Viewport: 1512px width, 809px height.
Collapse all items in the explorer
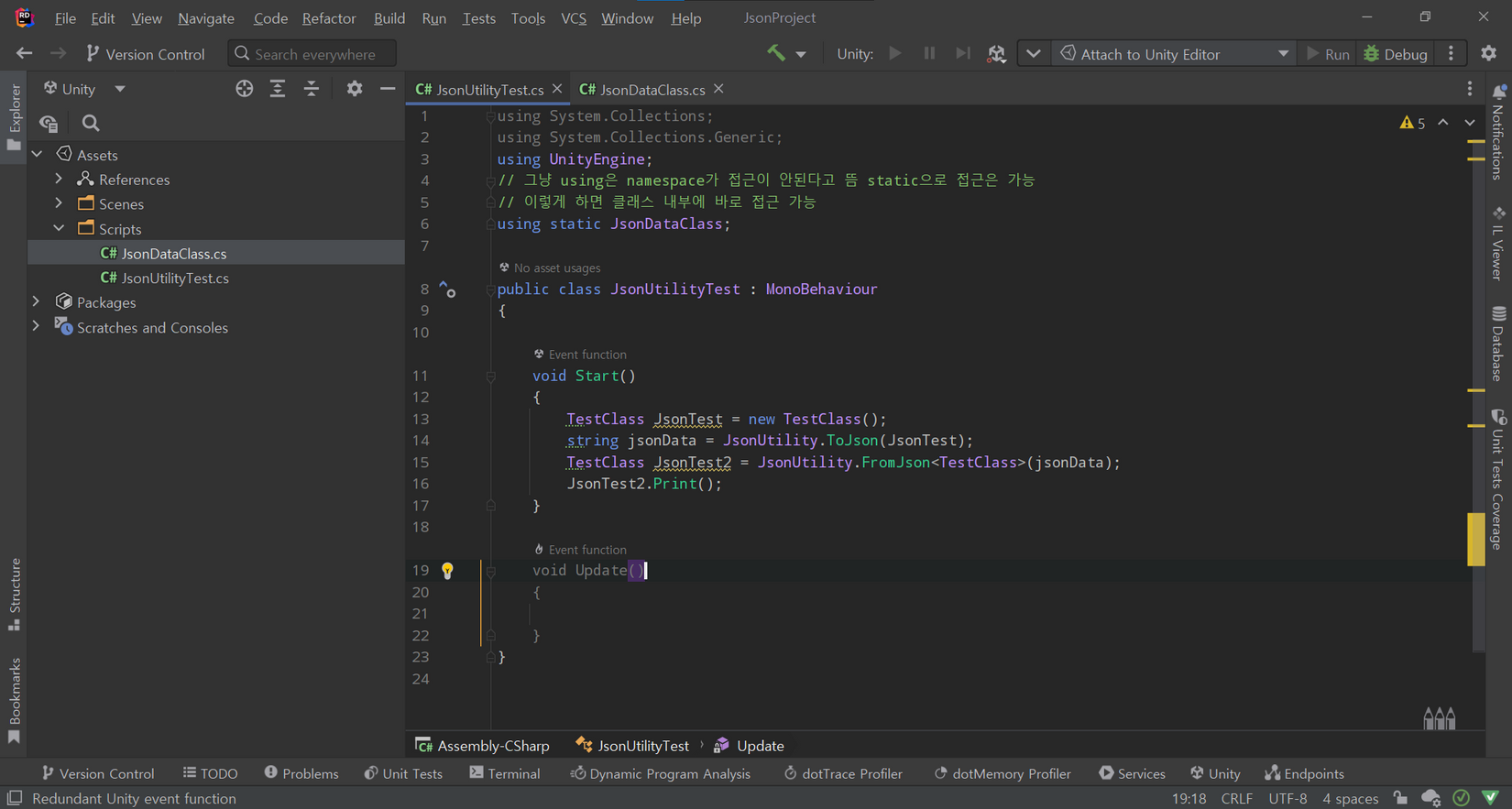coord(312,89)
